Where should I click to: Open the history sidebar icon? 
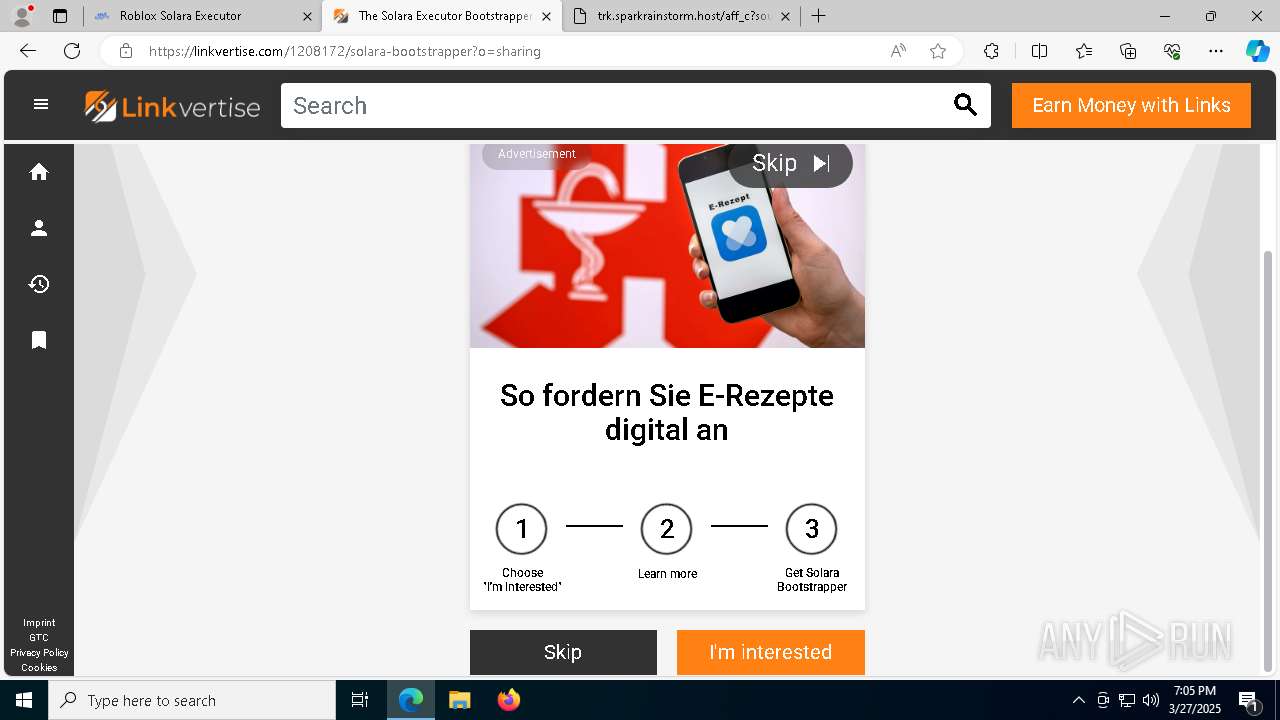click(x=39, y=284)
